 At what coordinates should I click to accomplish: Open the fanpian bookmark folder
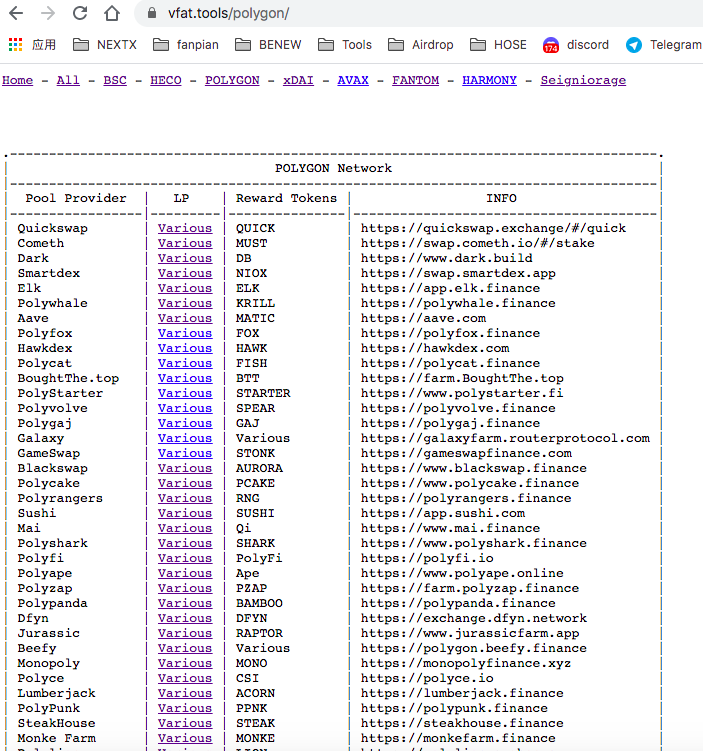click(x=186, y=45)
